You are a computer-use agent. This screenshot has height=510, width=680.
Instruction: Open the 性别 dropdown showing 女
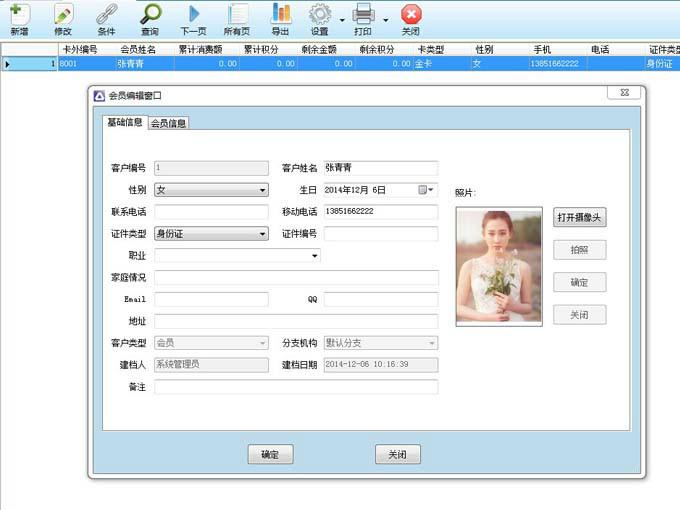tap(211, 190)
